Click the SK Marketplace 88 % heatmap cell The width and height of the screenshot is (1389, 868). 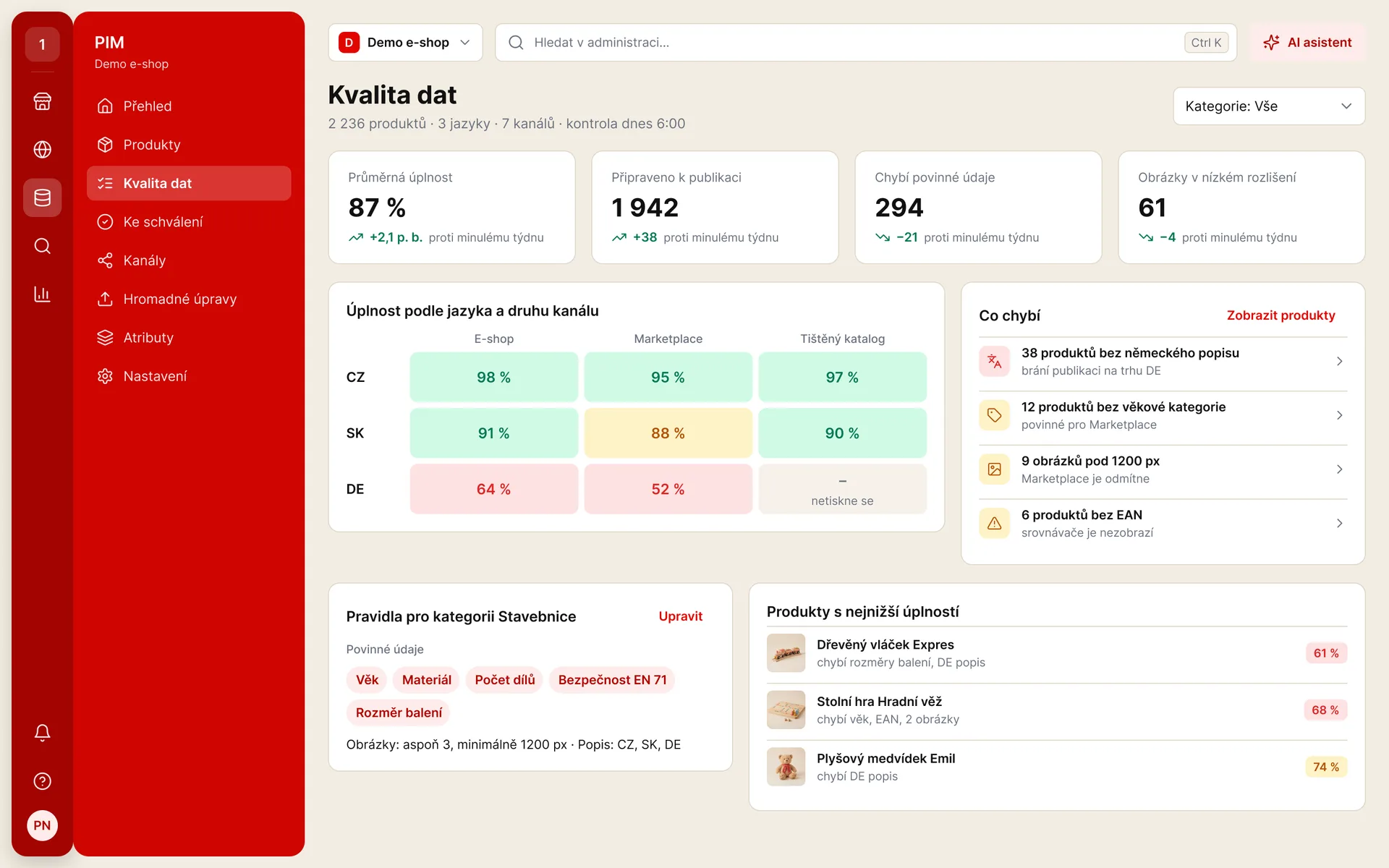pyautogui.click(x=668, y=433)
